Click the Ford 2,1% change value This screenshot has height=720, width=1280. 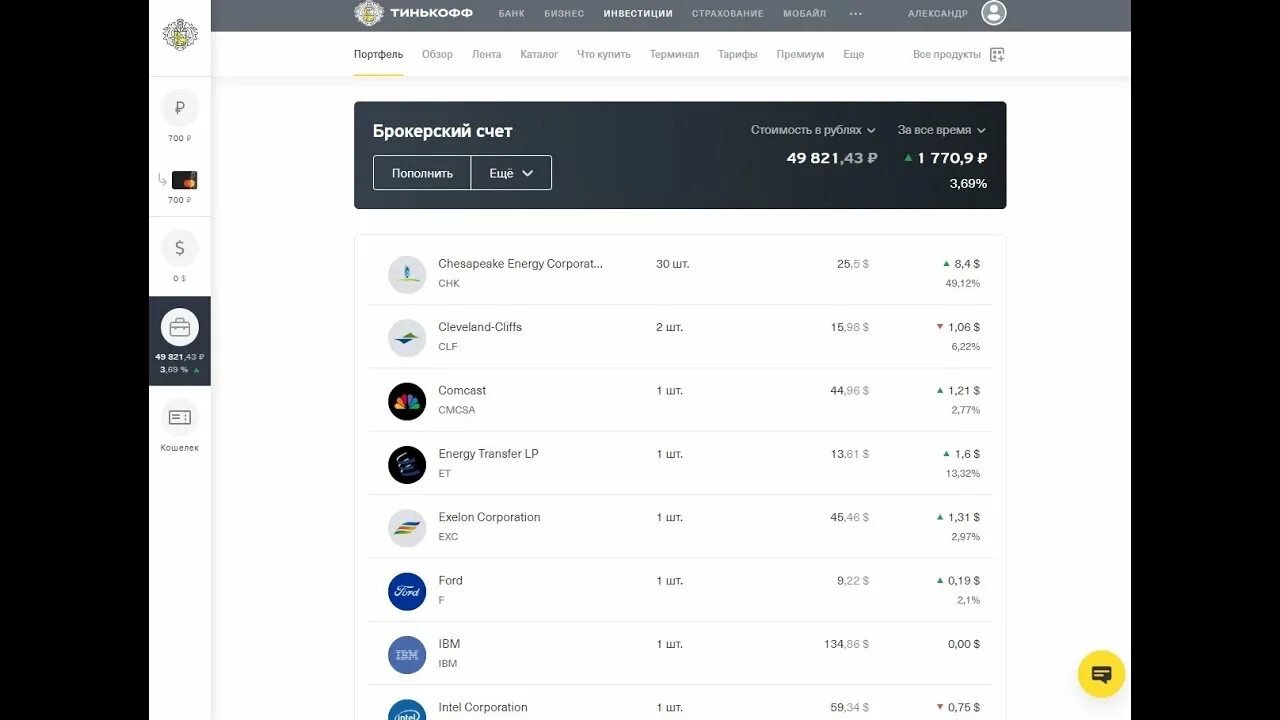click(968, 600)
